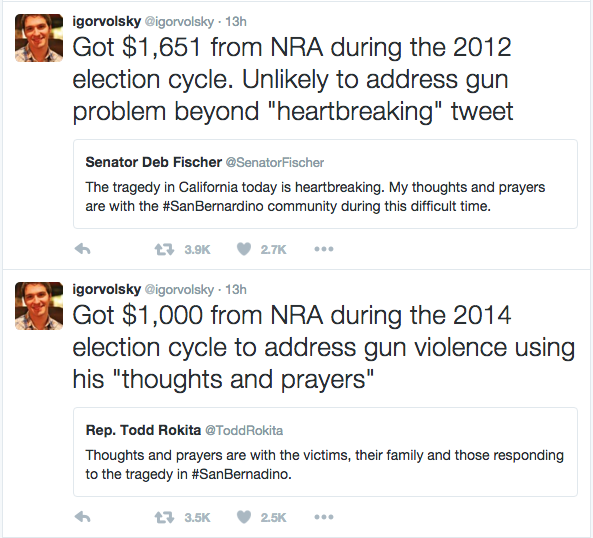Open the 13h timestamp of second tweet
Image resolution: width=593 pixels, height=538 pixels.
[236, 290]
